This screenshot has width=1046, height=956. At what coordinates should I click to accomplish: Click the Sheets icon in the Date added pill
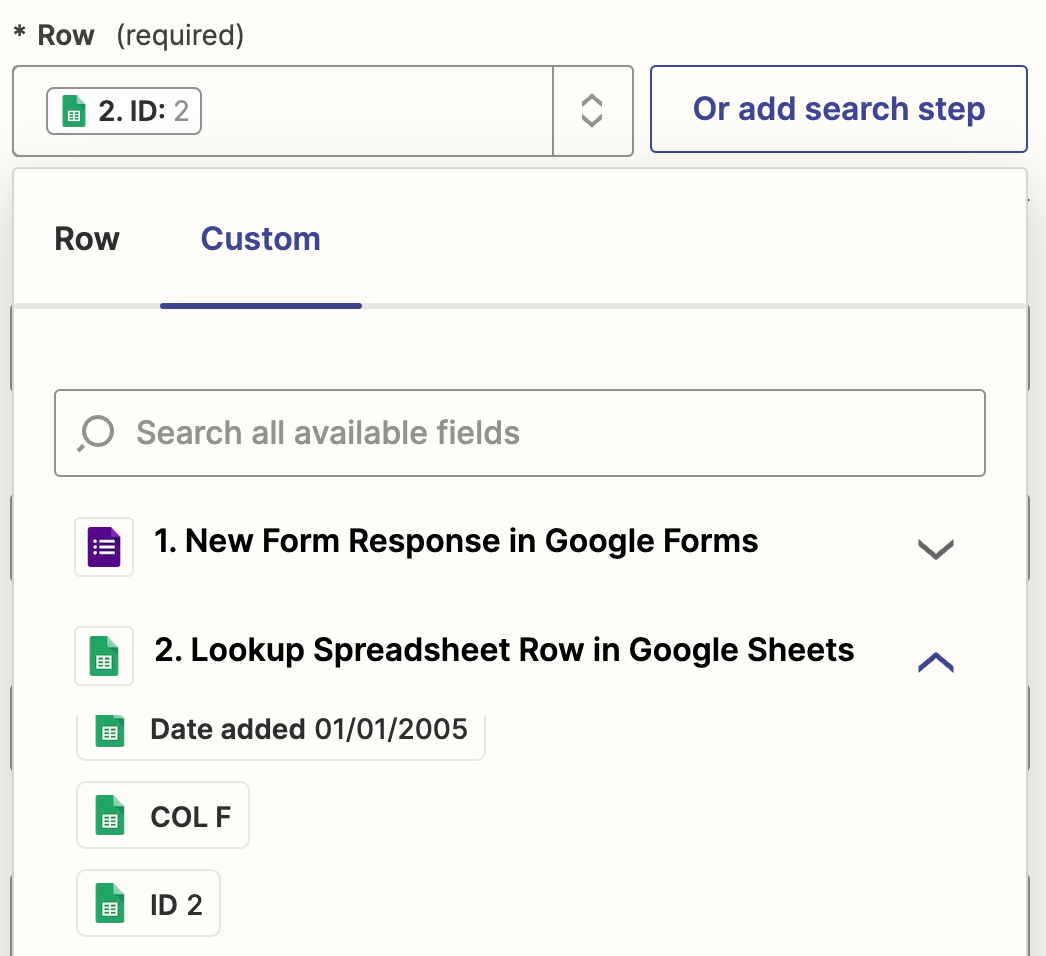click(110, 730)
